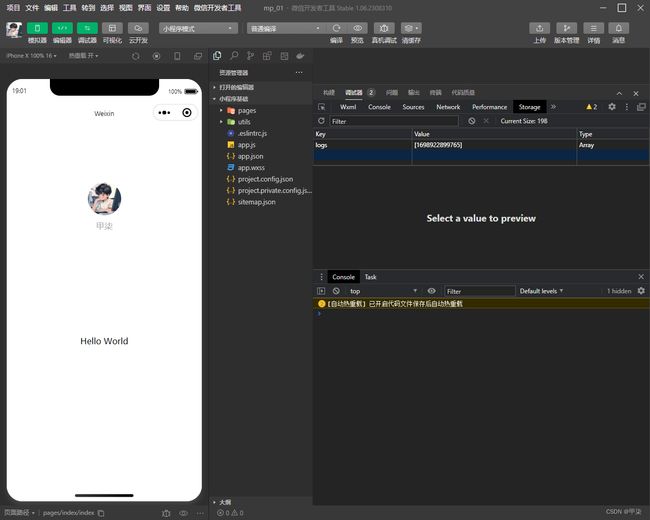Screen dimensions: 650x520
Task: Click the detach simulator window icon
Action: 198,56
